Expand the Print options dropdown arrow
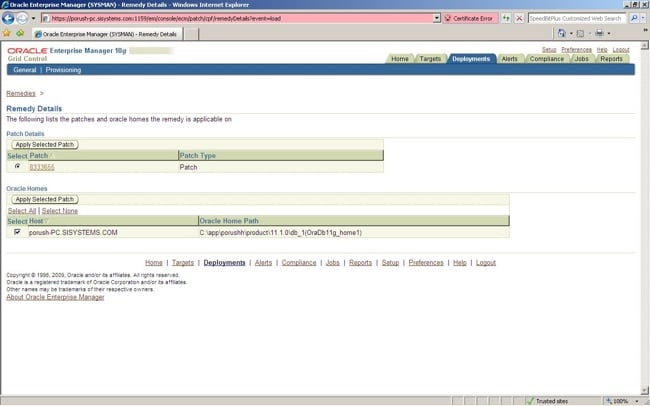 tap(609, 33)
